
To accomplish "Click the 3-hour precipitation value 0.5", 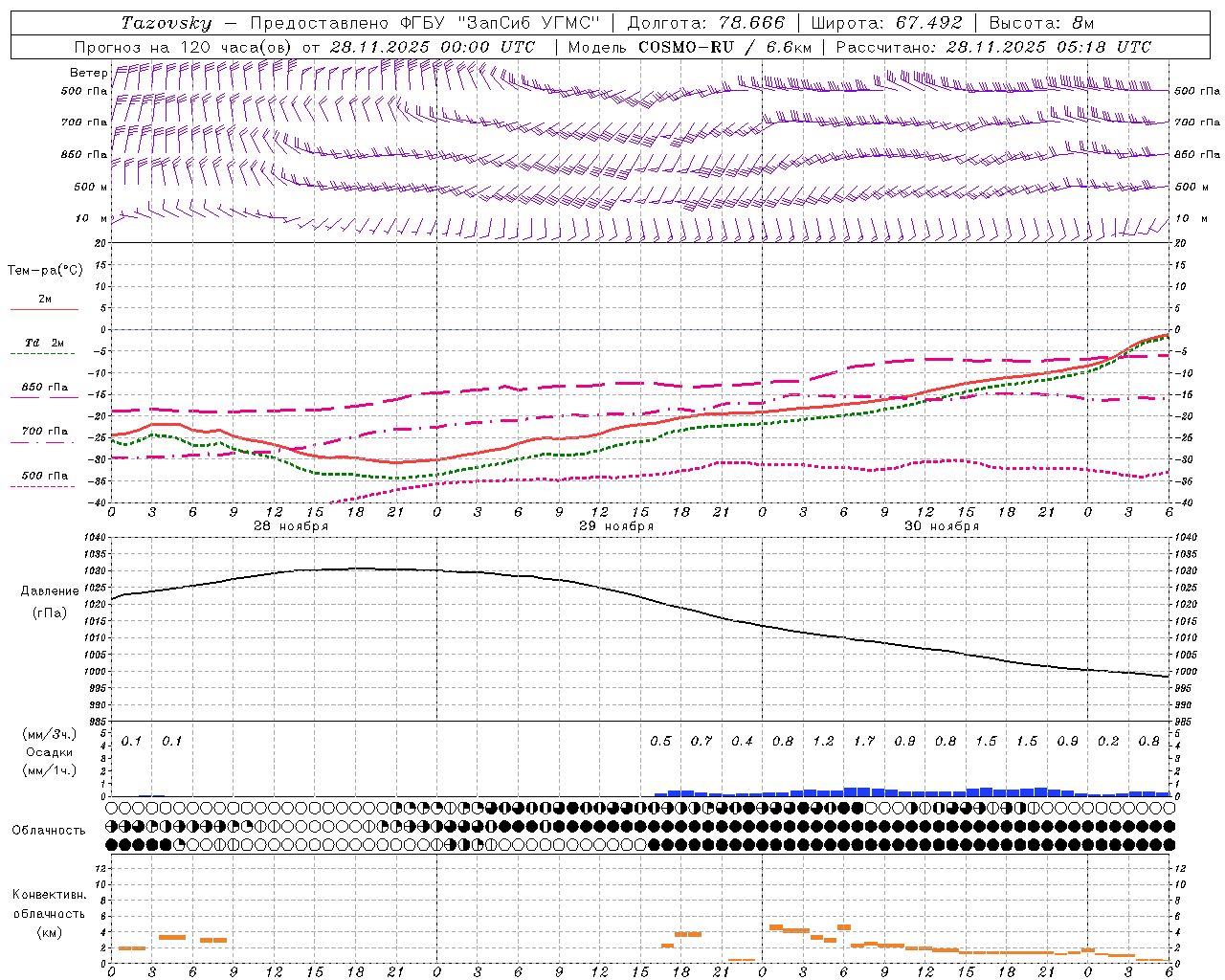I will (x=660, y=741).
